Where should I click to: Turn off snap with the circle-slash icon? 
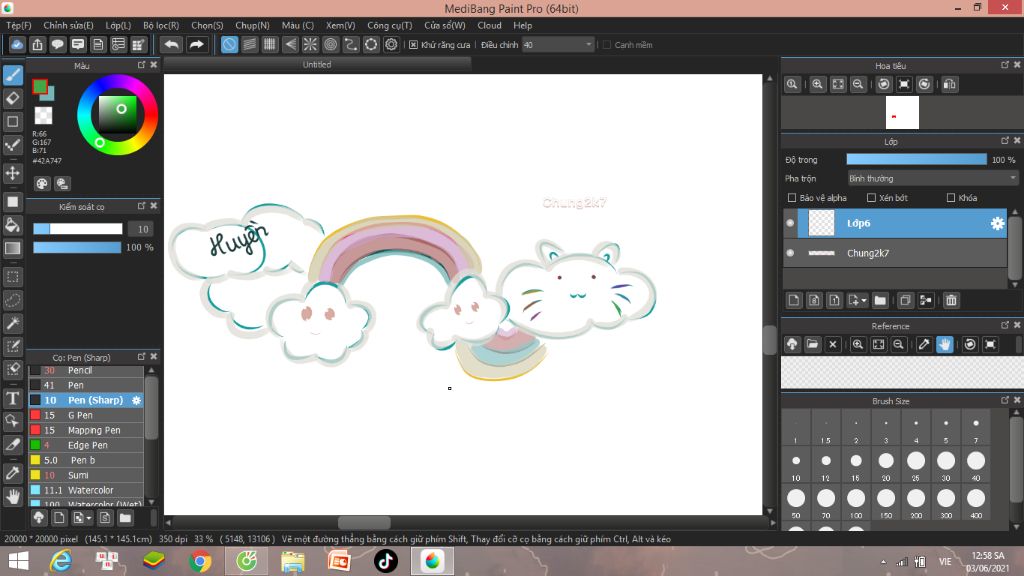[x=229, y=44]
